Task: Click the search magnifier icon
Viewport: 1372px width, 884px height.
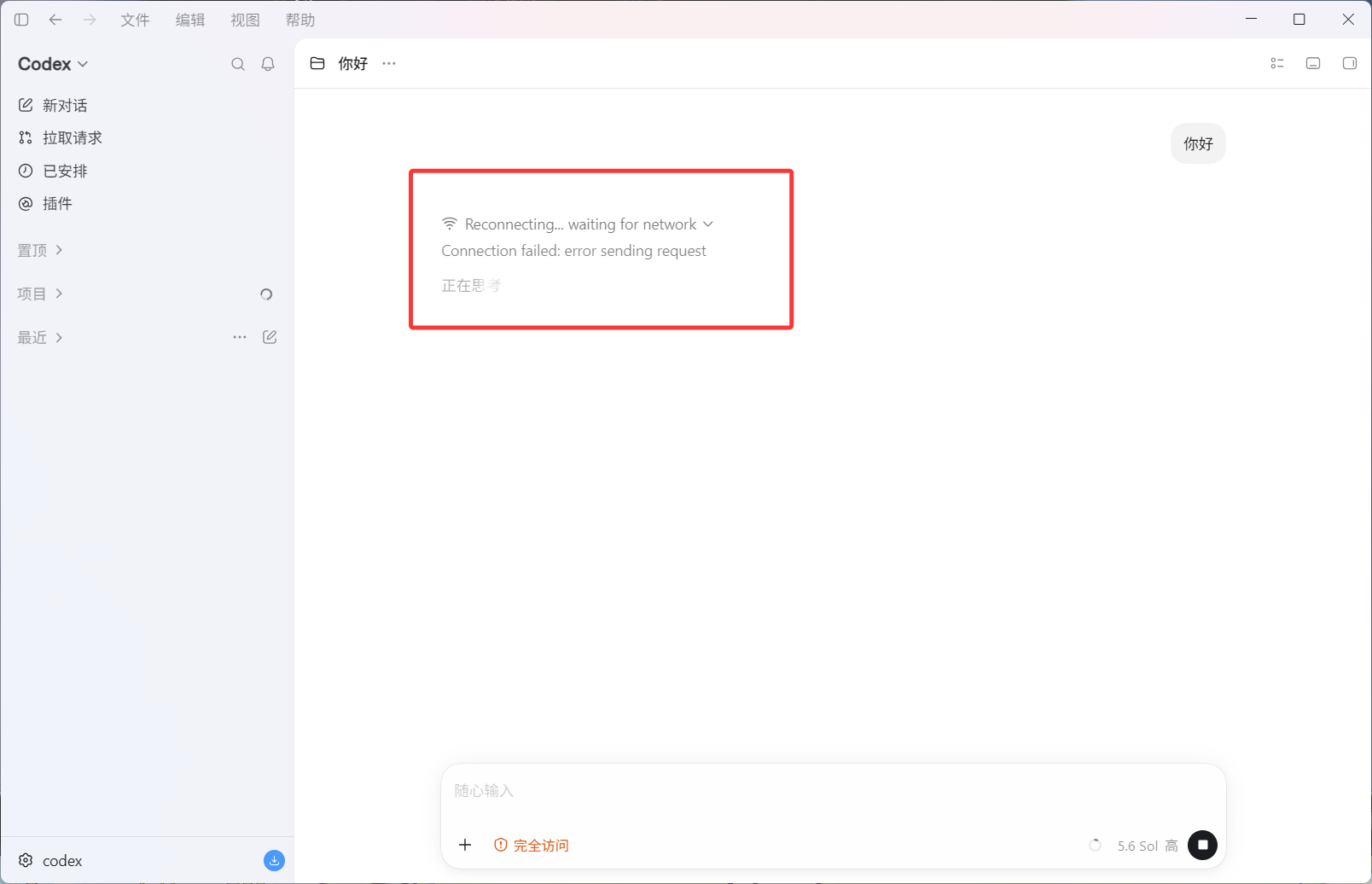Action: point(238,64)
